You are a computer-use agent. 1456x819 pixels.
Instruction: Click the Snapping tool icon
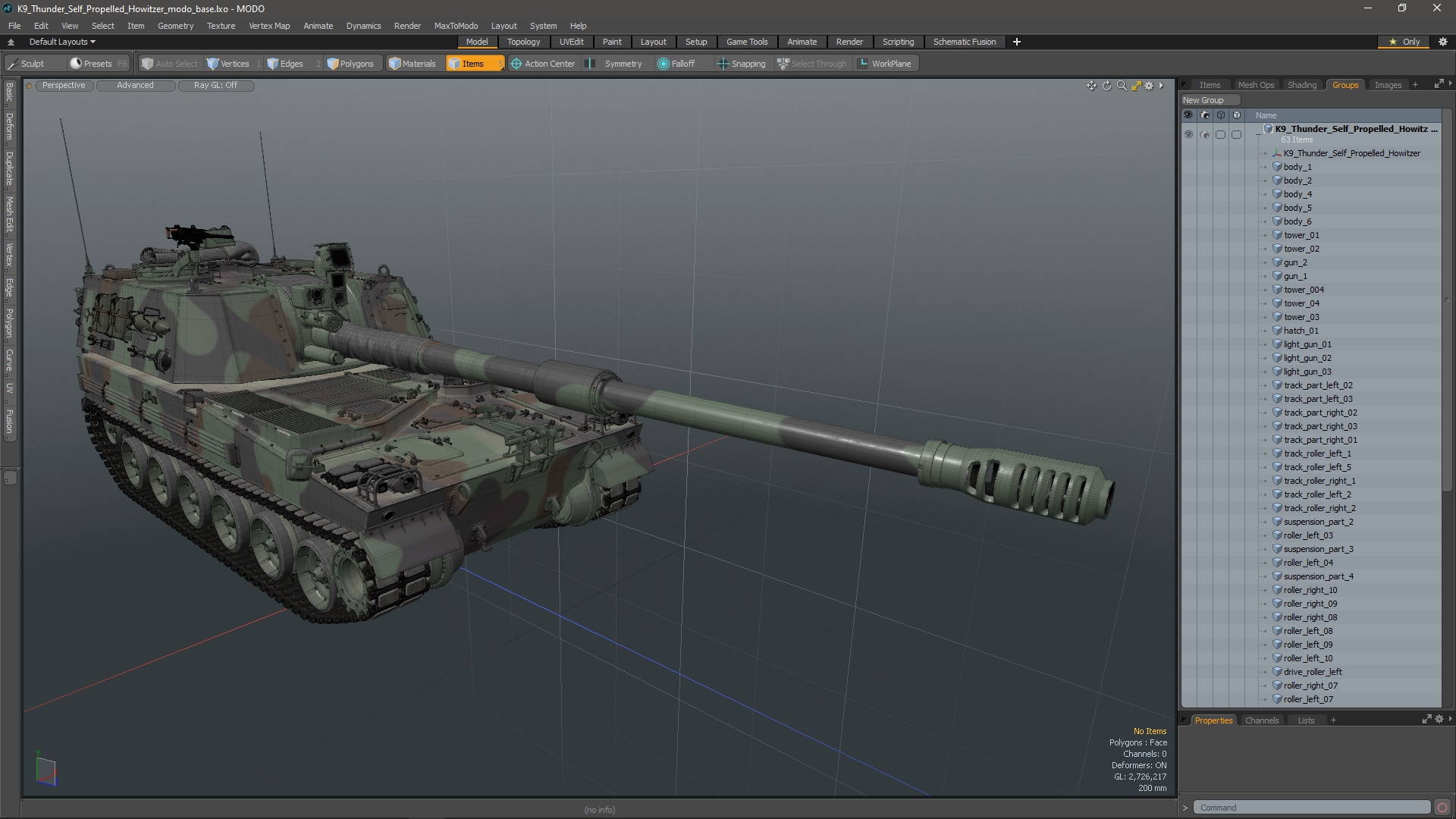tap(723, 64)
